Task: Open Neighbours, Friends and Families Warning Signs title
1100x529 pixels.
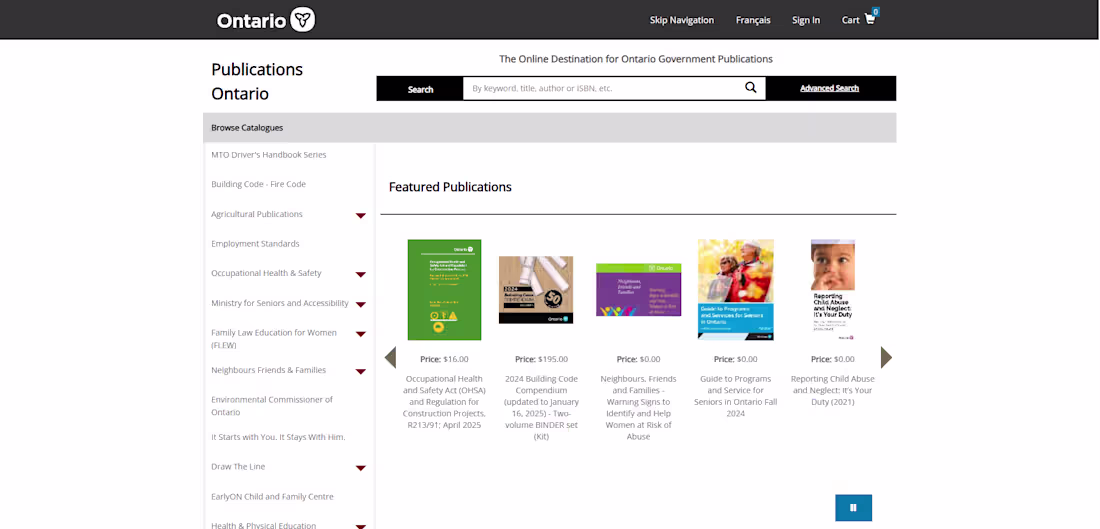Action: pyautogui.click(x=638, y=408)
